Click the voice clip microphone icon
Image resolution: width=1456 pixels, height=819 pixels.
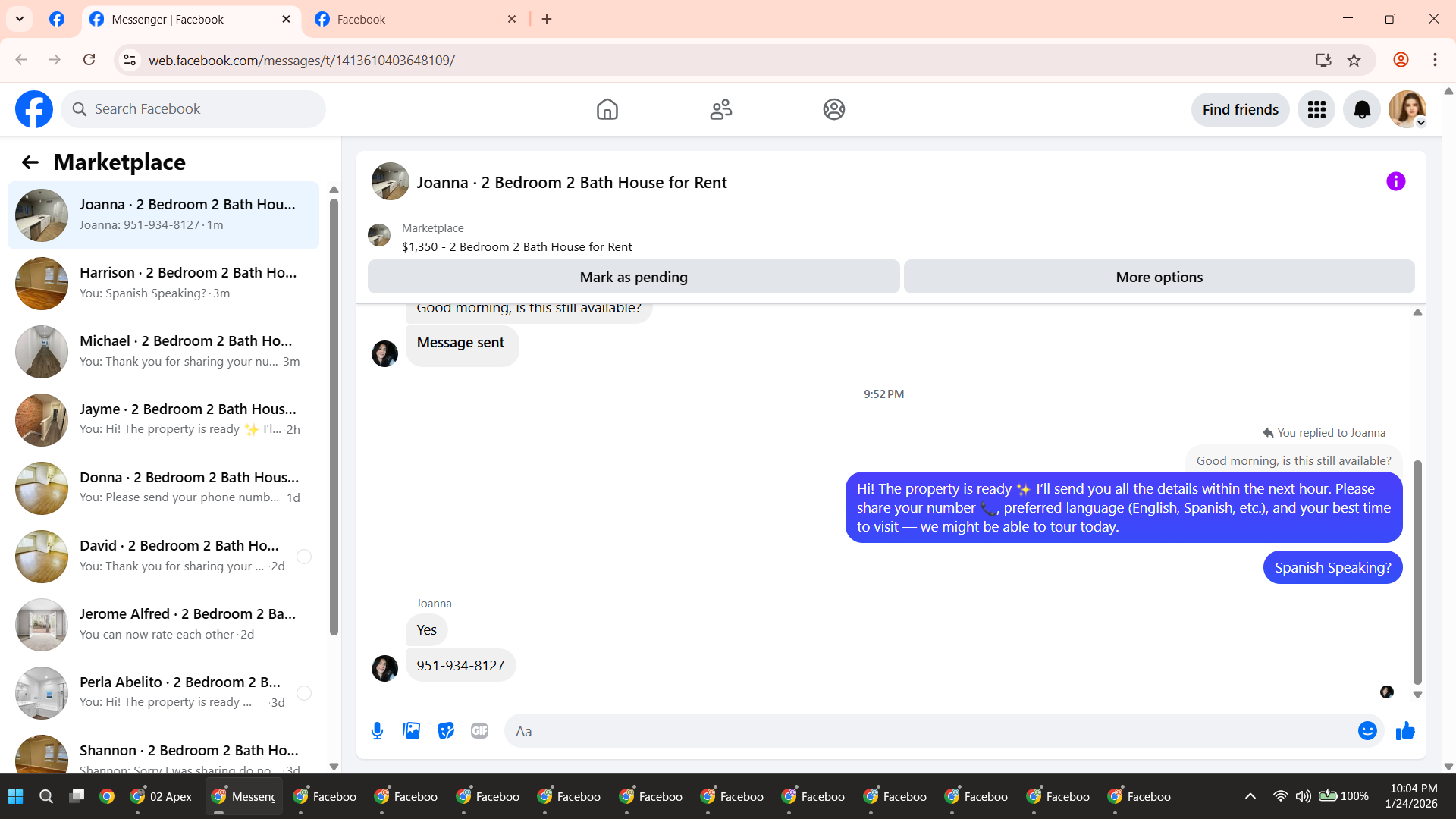point(377,731)
